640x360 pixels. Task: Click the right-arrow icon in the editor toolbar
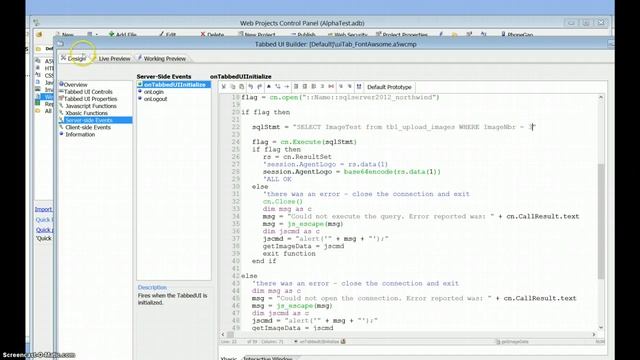tap(287, 87)
